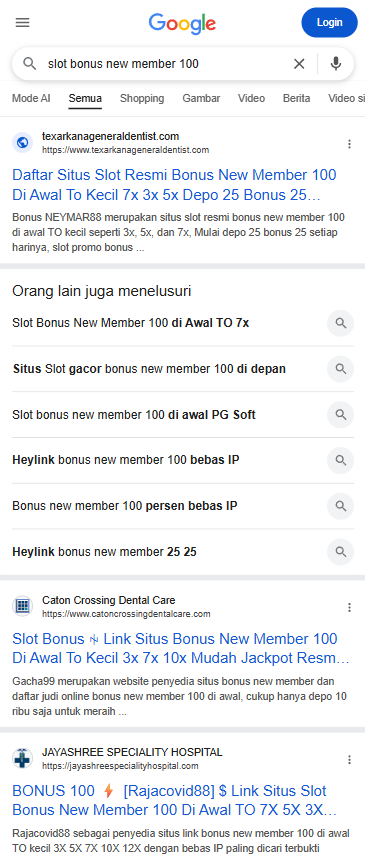This screenshot has width=365, height=858.
Task: Switch to the Video tab
Action: coord(251,98)
